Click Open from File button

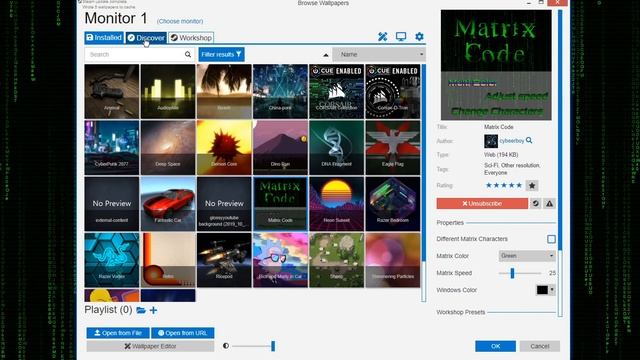tap(118, 333)
